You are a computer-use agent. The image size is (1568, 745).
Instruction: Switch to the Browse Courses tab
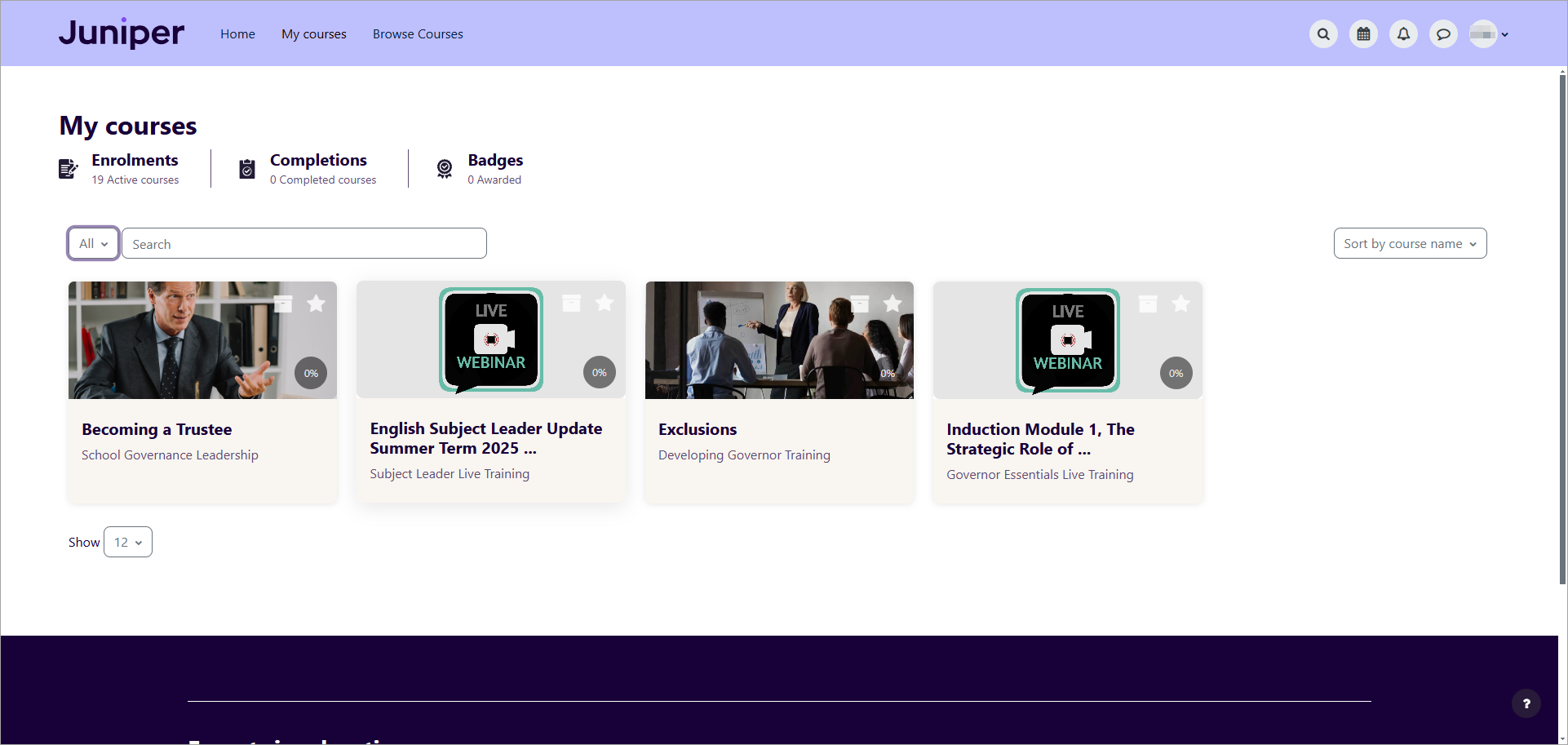[x=418, y=33]
